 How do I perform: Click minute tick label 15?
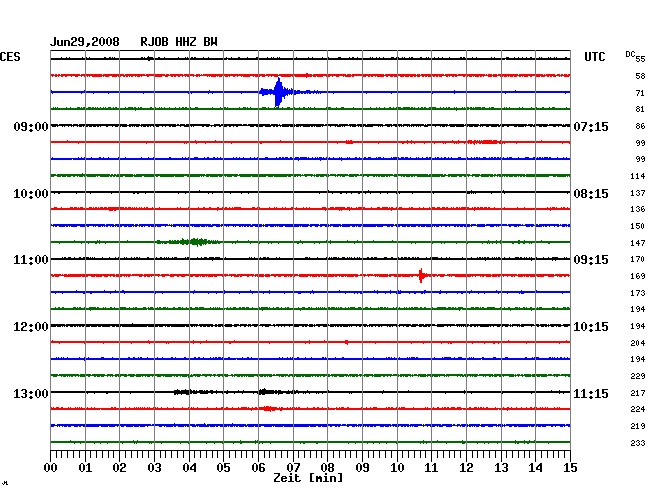pyautogui.click(x=570, y=467)
